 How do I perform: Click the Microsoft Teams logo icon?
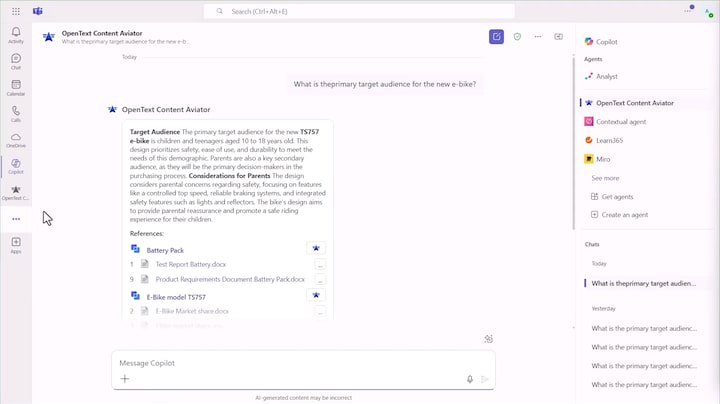38,11
